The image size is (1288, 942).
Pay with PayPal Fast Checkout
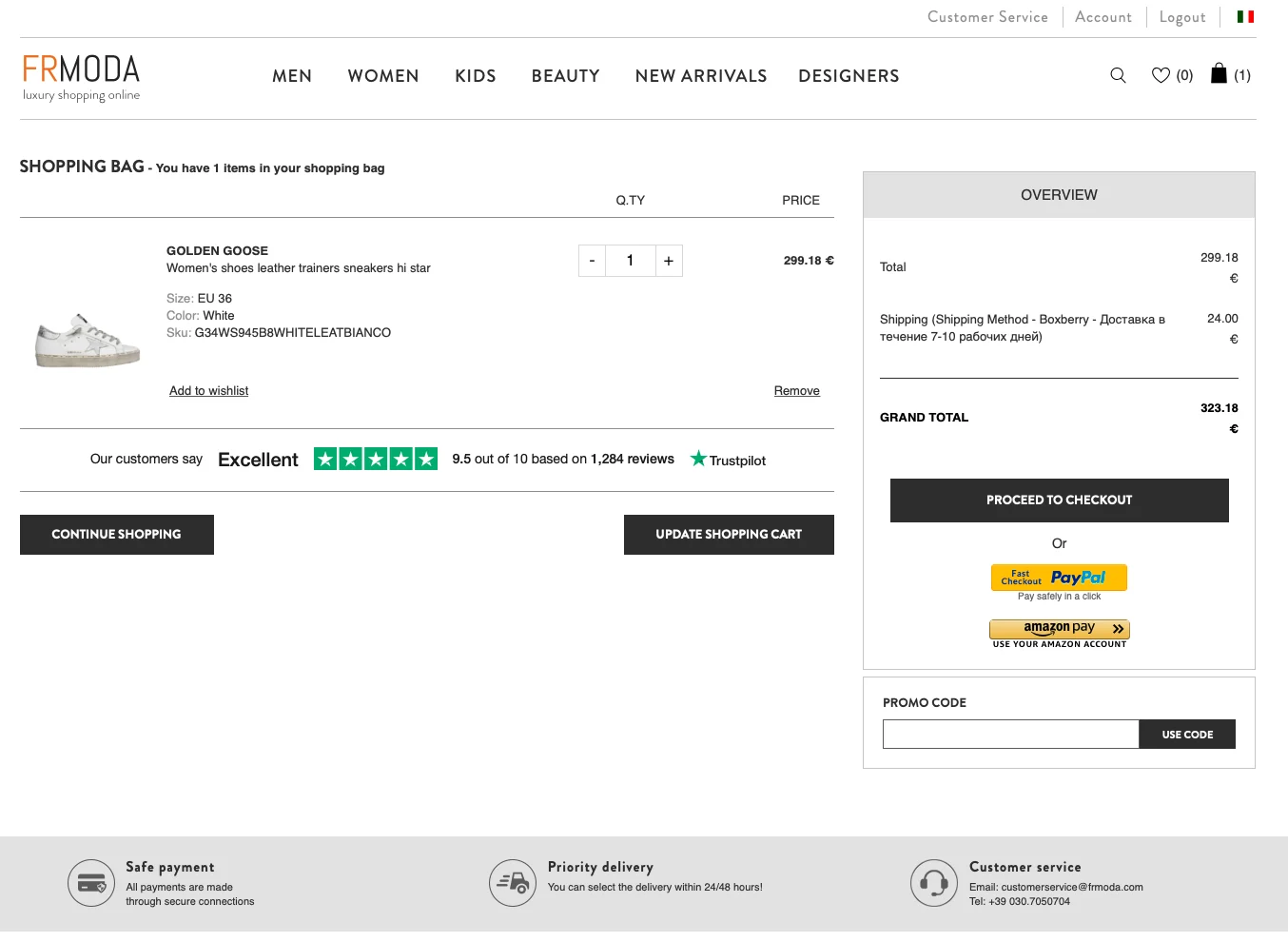click(1059, 578)
